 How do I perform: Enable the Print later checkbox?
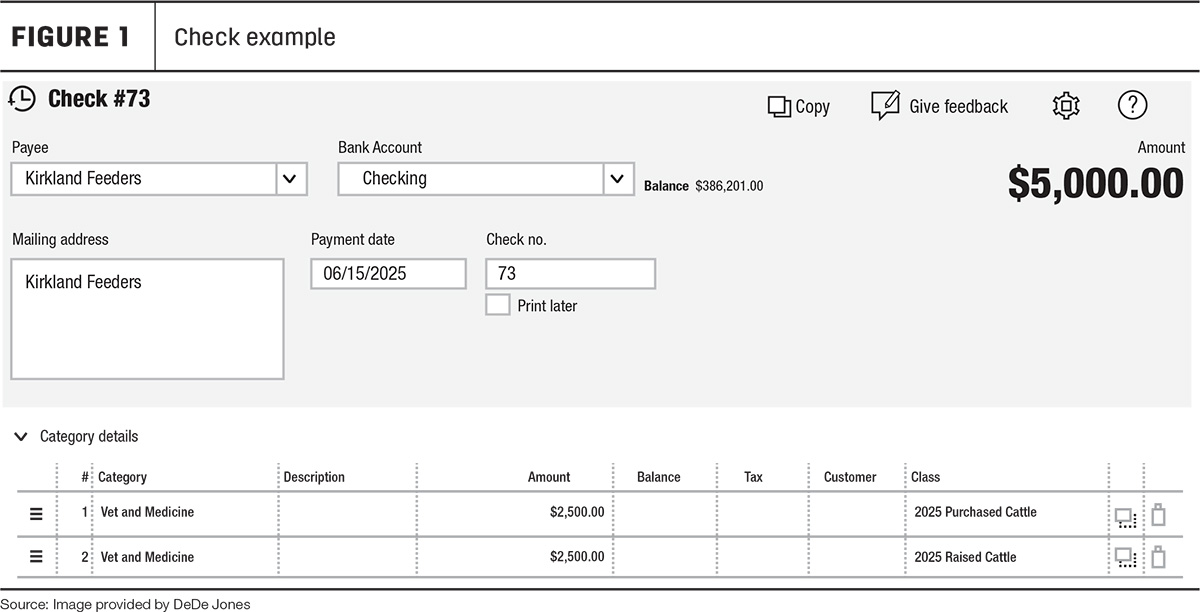pos(498,305)
